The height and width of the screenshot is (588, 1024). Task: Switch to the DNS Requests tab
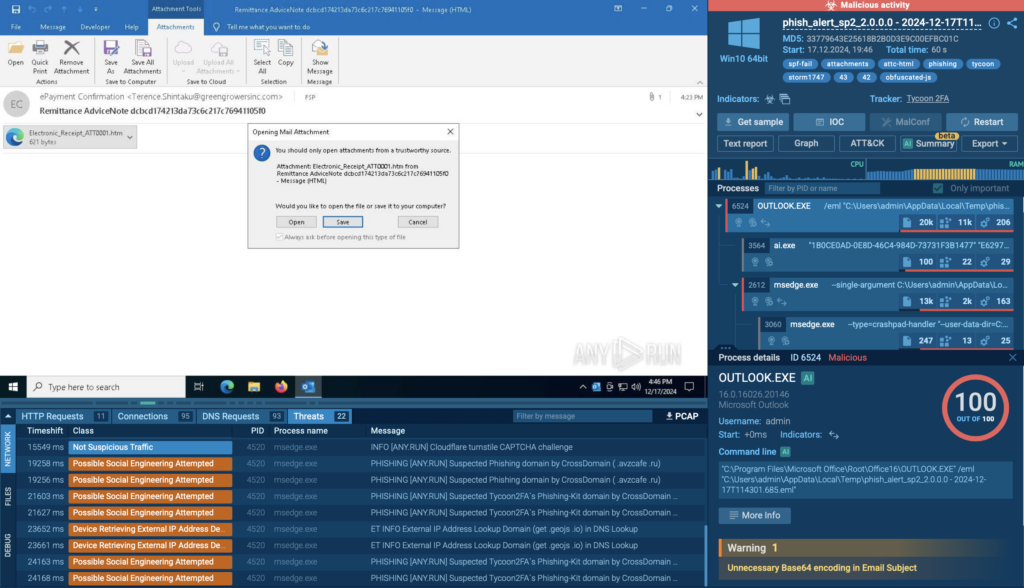231,416
